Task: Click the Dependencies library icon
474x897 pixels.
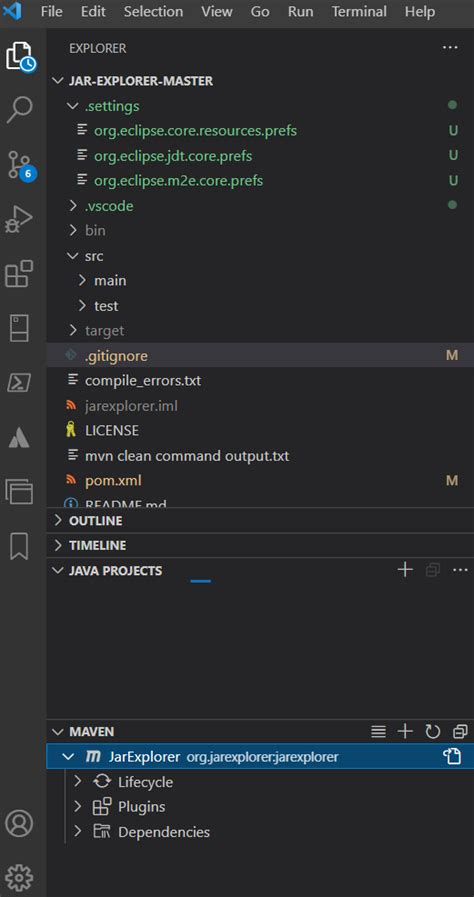Action: point(102,832)
